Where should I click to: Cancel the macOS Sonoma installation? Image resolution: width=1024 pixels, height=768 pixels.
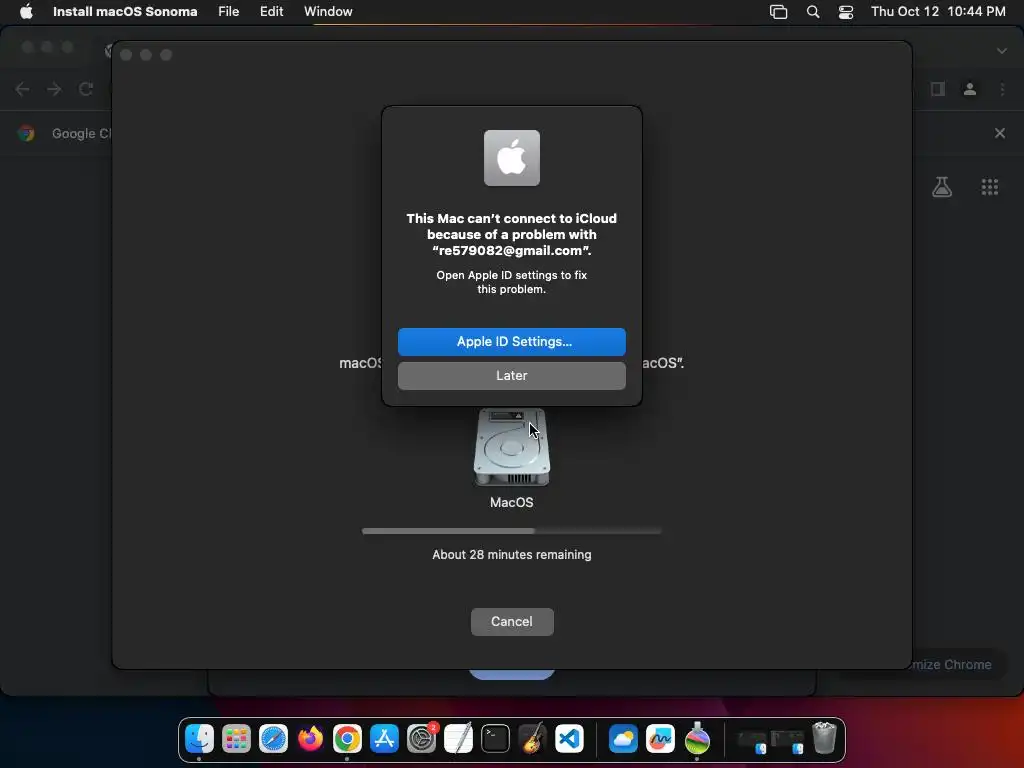pos(512,622)
